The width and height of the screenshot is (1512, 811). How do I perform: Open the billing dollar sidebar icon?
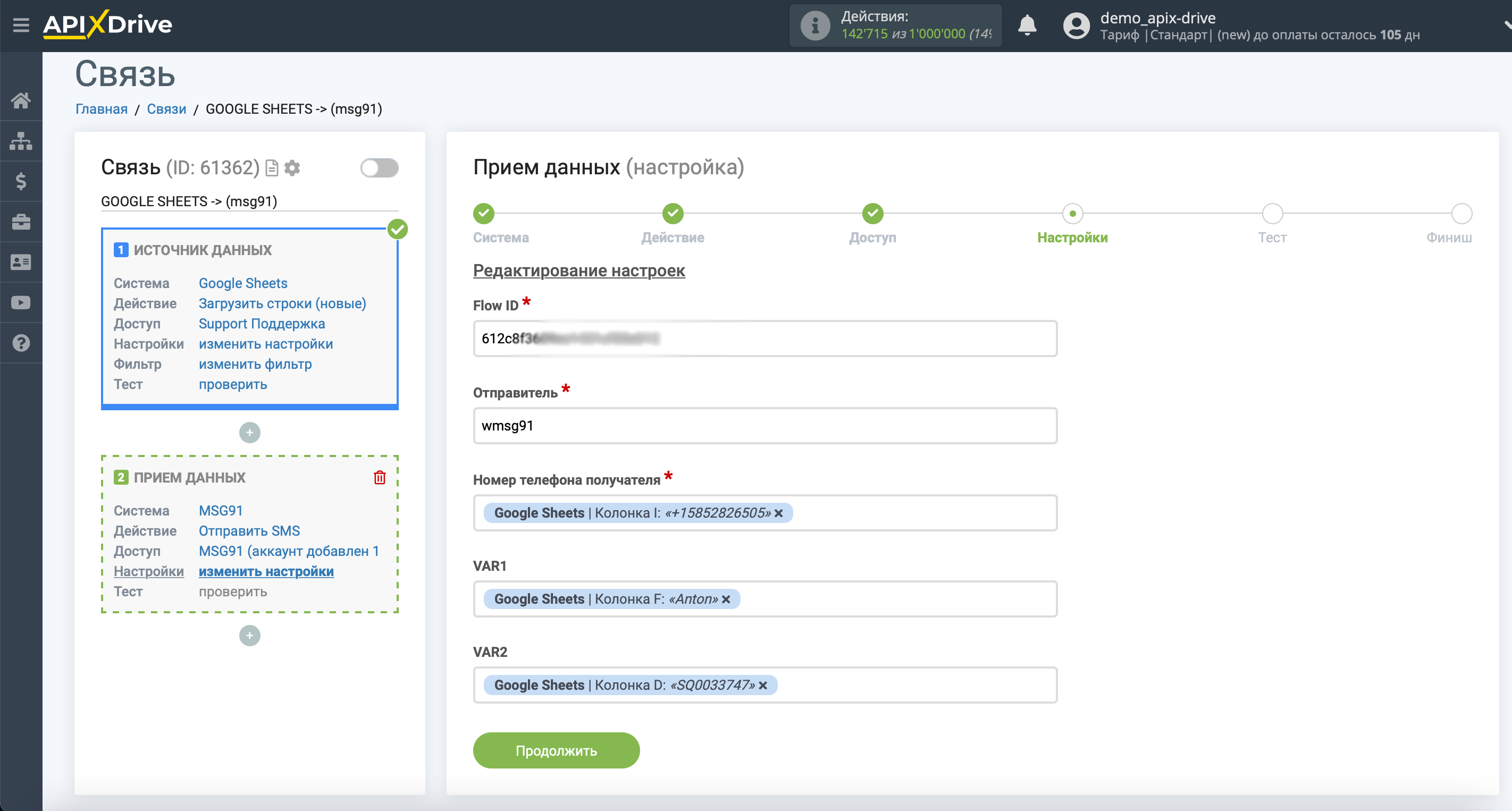(21, 181)
